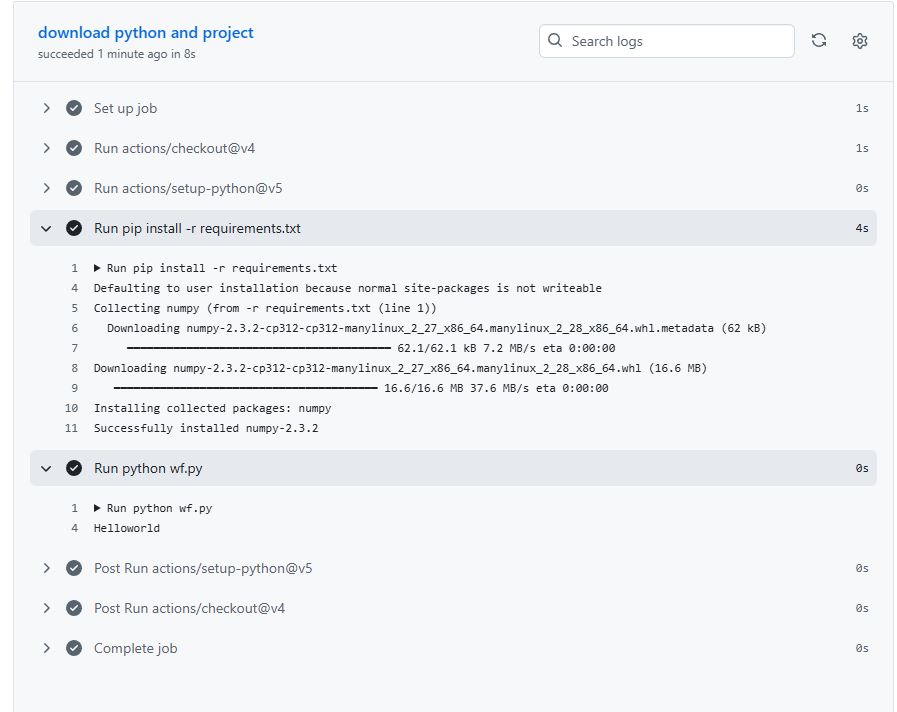Unfold the 'Run pip install' command triangle
This screenshot has width=897, height=712.
click(98, 268)
